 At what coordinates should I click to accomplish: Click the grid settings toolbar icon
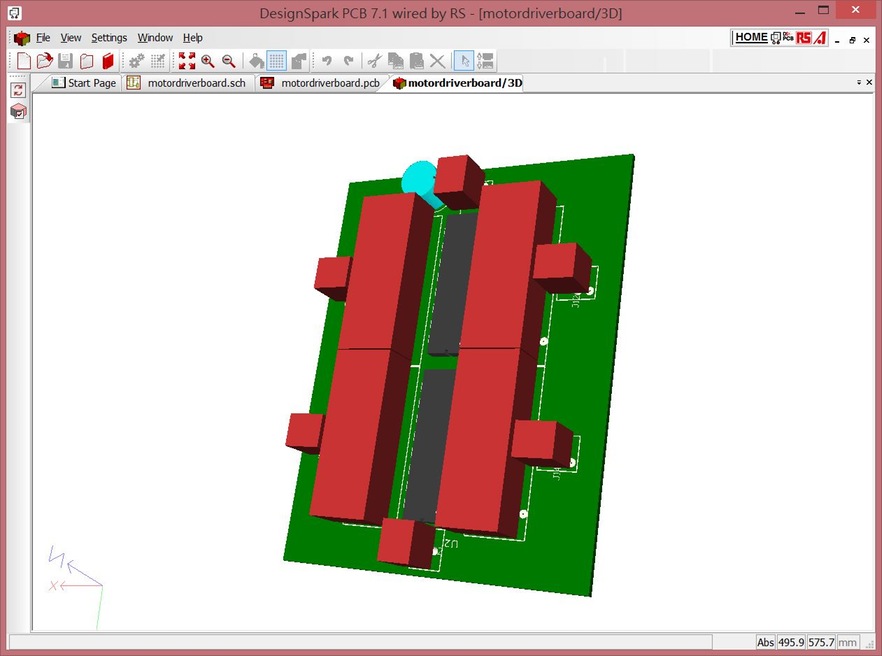pos(158,61)
